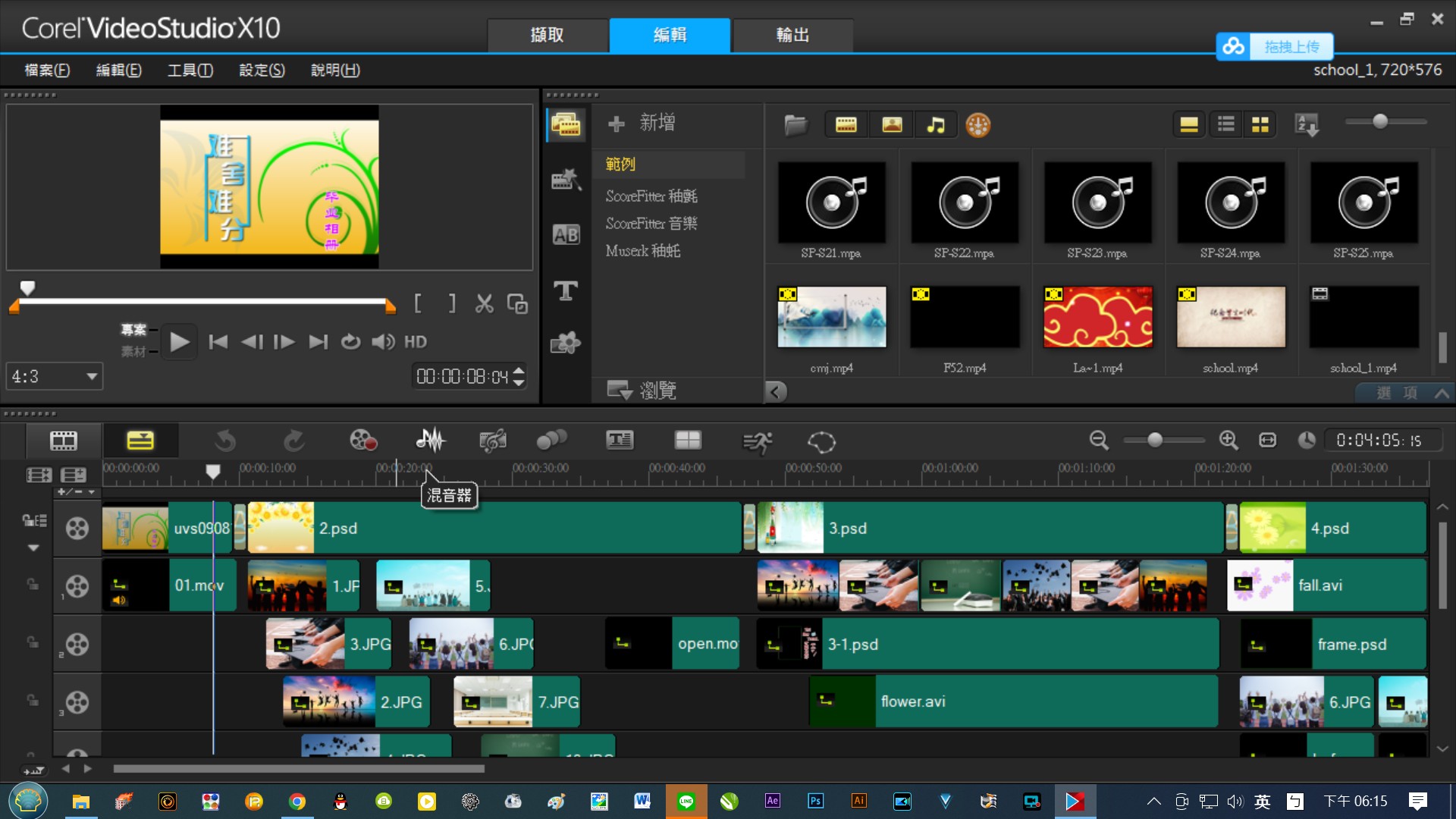The width and height of the screenshot is (1456, 819).
Task: Redo the action in timeline toolbar
Action: [x=293, y=441]
